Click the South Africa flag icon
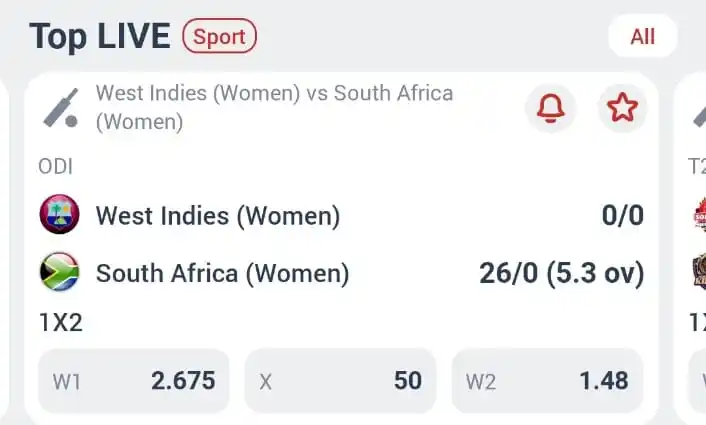This screenshot has width=706, height=425. pyautogui.click(x=59, y=272)
